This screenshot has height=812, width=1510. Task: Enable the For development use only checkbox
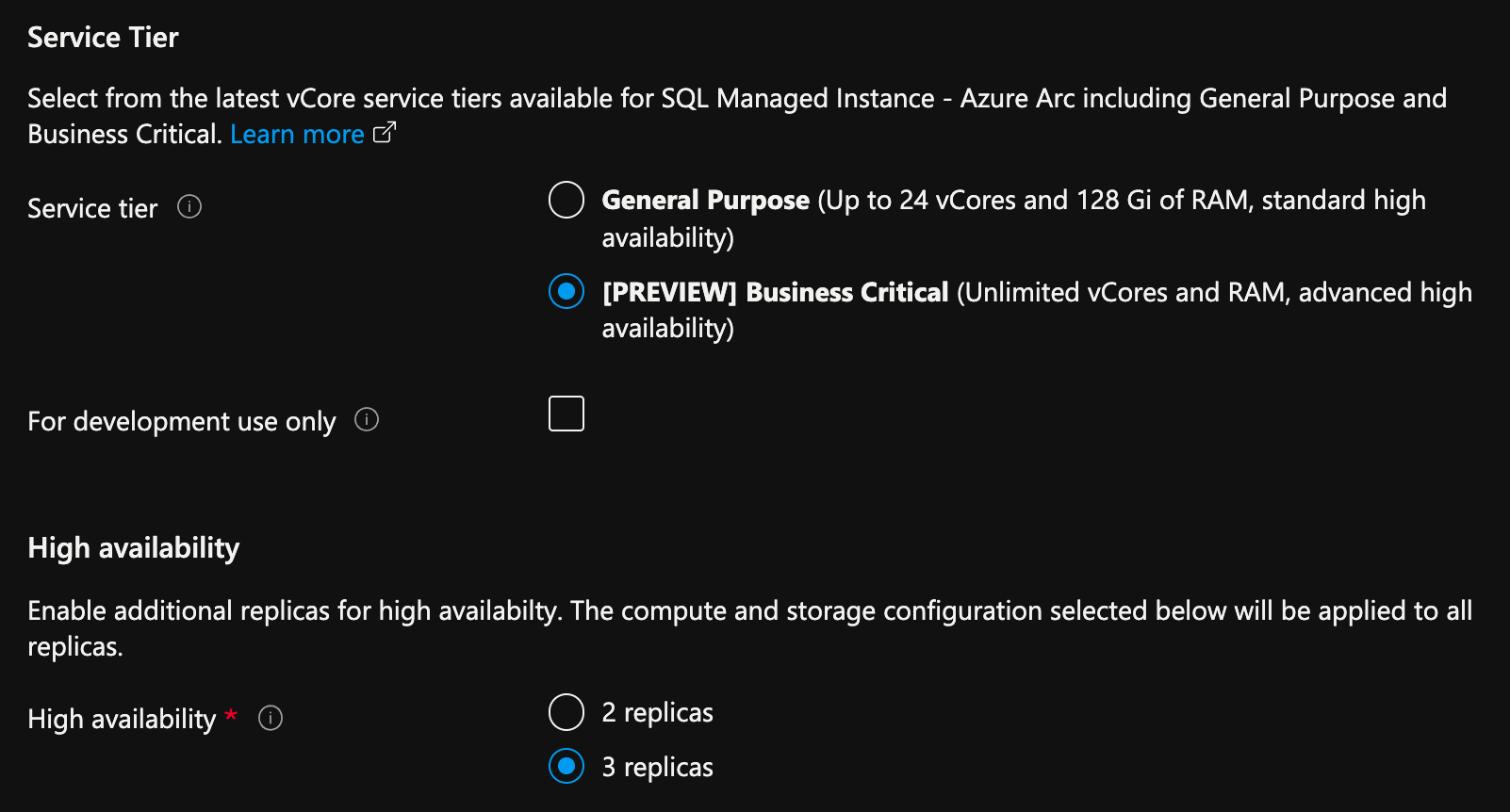click(566, 413)
